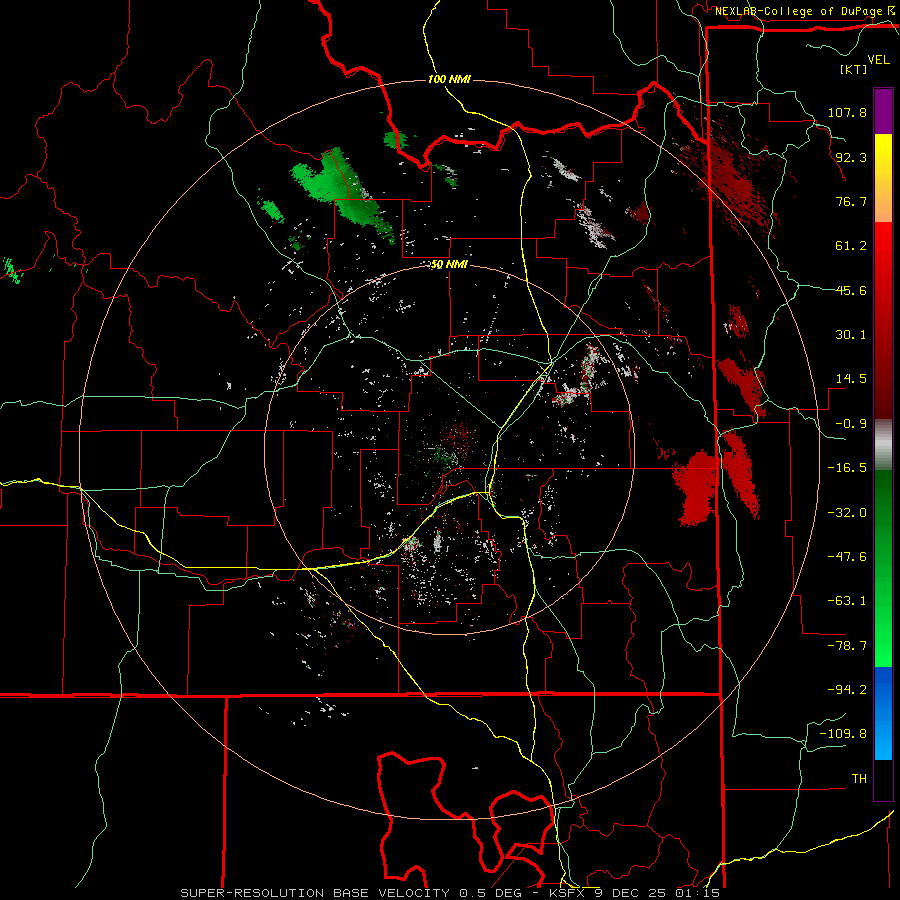Click the [KT] units label

click(x=853, y=69)
